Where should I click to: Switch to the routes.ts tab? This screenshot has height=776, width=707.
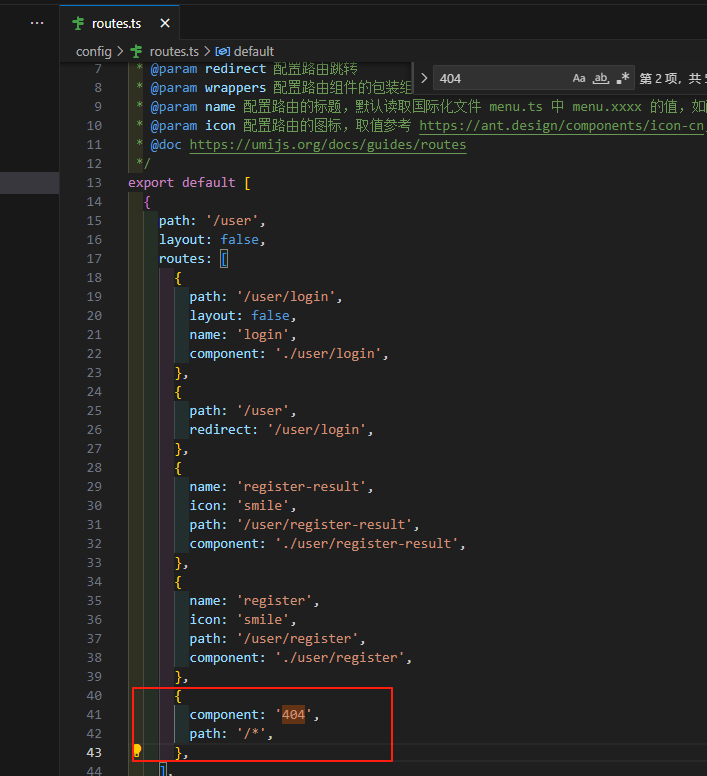[x=119, y=23]
